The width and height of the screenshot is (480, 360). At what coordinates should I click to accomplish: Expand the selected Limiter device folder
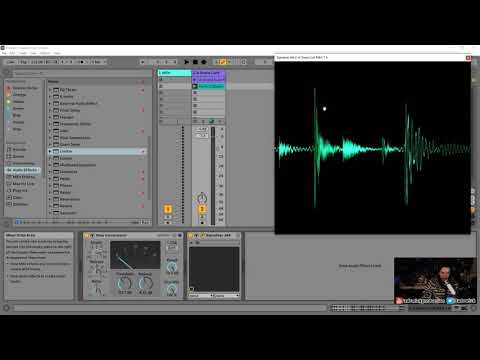click(50, 151)
